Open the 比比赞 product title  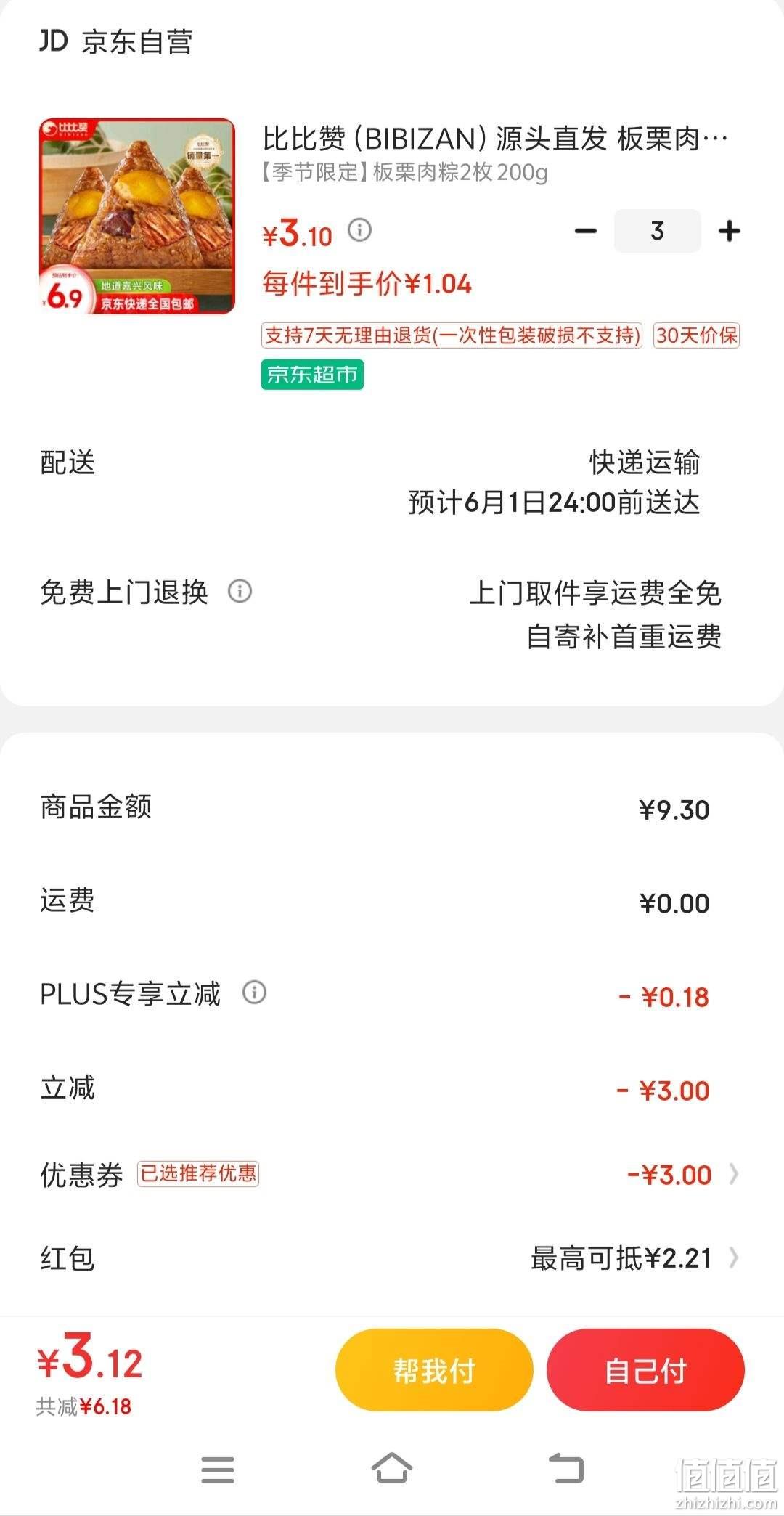(495, 138)
